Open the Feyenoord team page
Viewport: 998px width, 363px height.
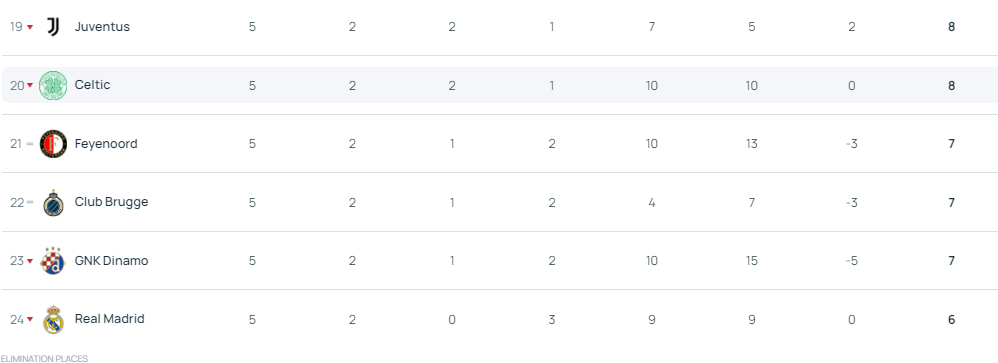106,143
